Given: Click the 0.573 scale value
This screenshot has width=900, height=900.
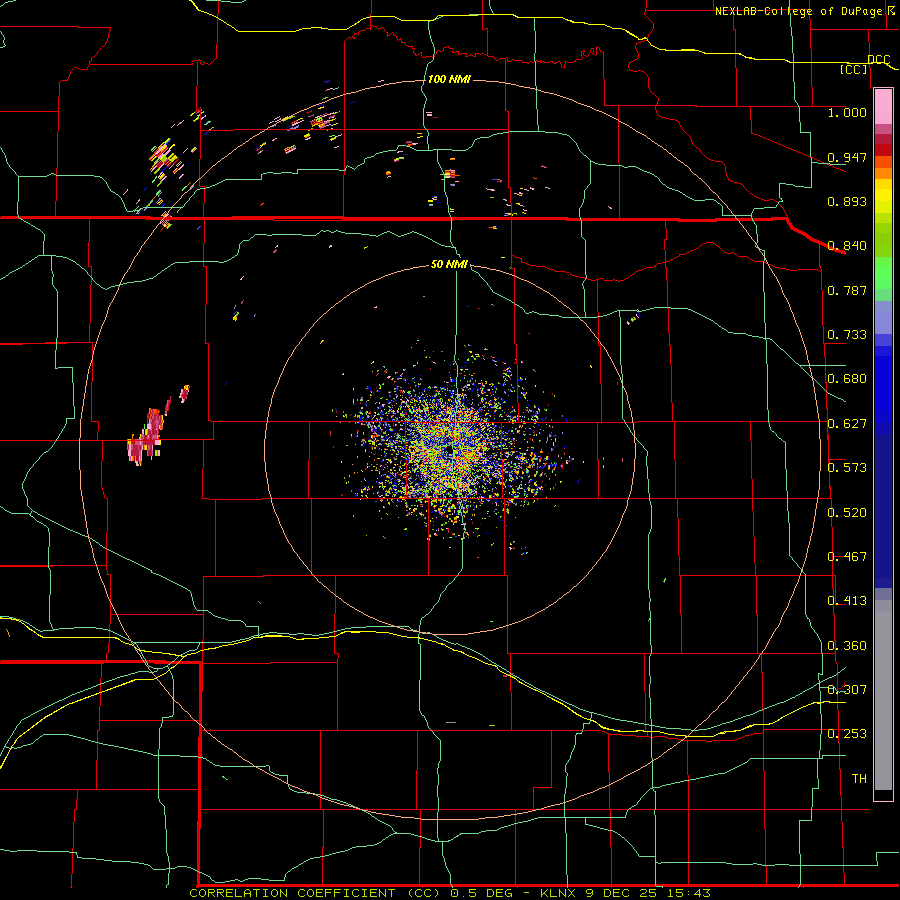Looking at the screenshot, I should pyautogui.click(x=847, y=468).
